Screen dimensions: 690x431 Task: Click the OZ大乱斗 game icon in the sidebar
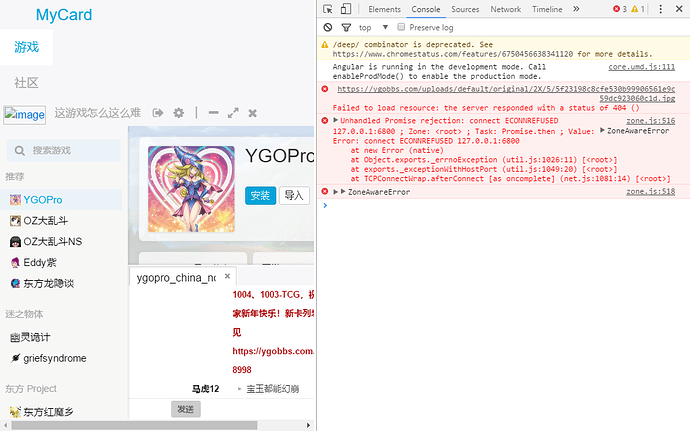(15, 221)
